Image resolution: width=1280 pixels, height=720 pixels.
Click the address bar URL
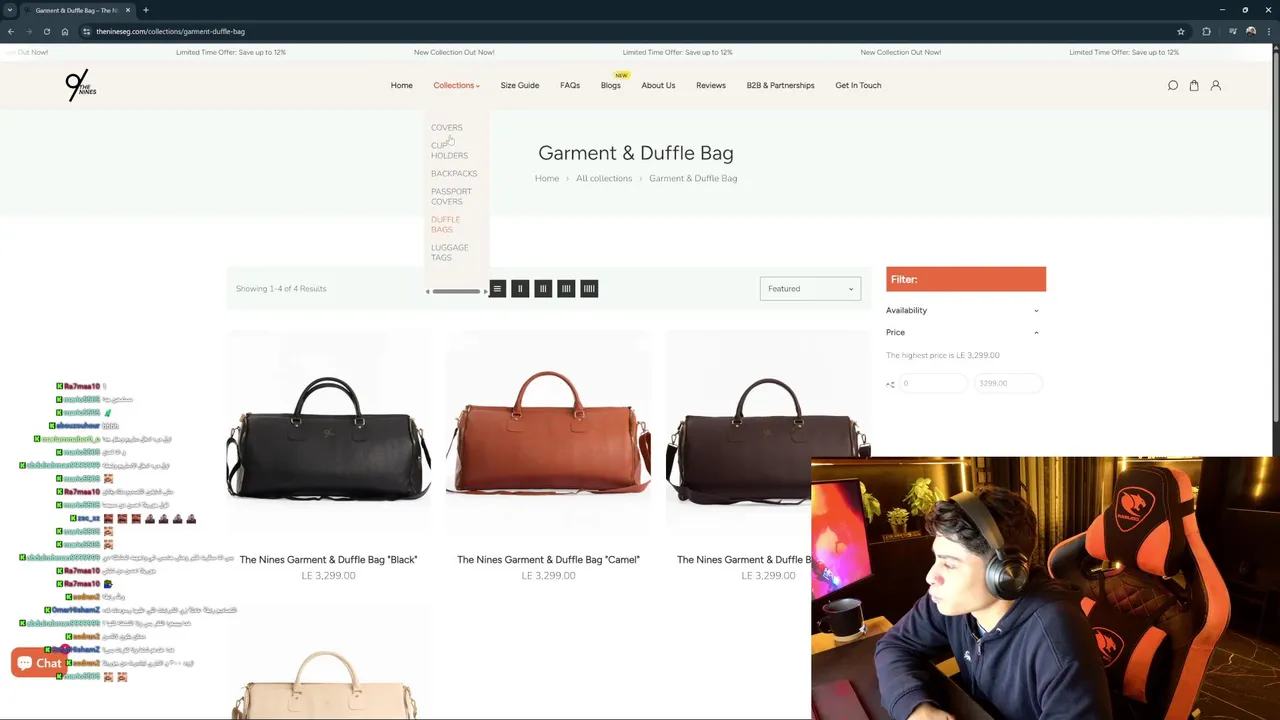(170, 31)
